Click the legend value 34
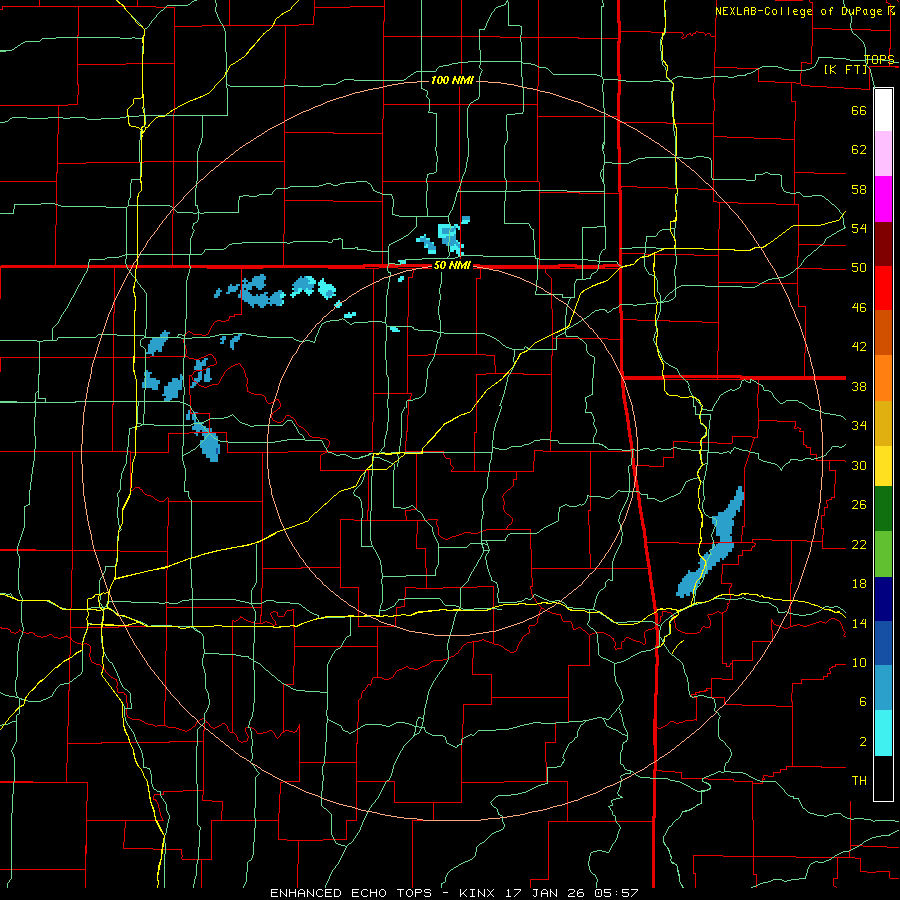 [x=859, y=426]
